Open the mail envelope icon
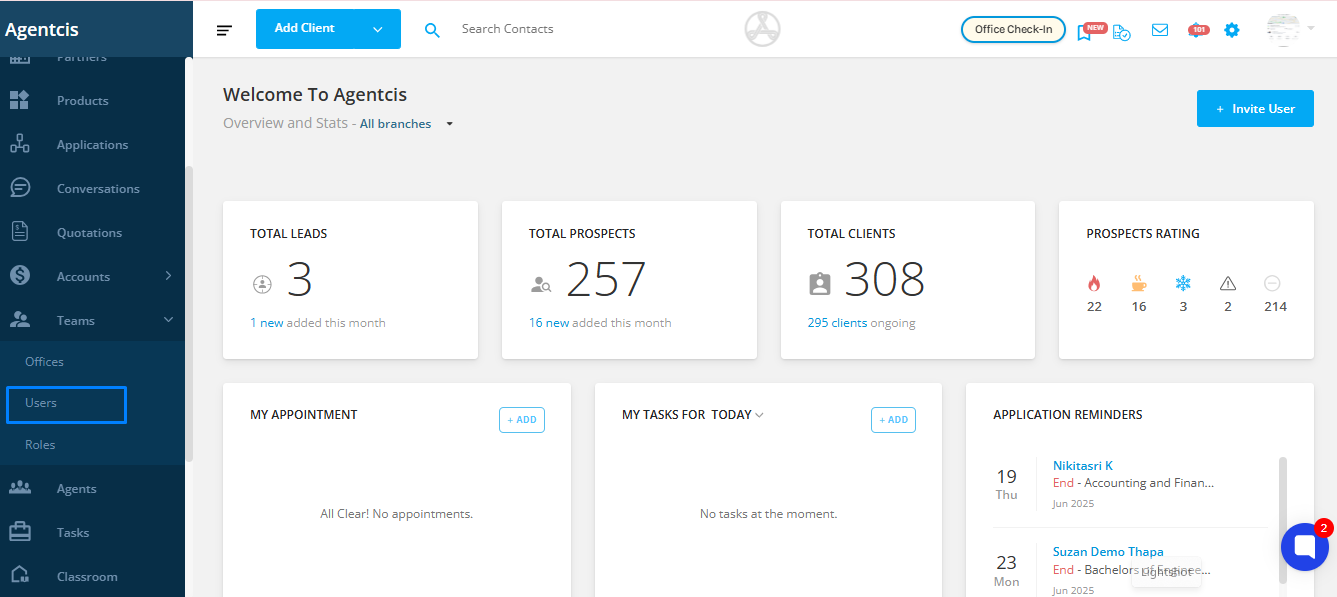Image resolution: width=1337 pixels, height=597 pixels. (x=1160, y=30)
